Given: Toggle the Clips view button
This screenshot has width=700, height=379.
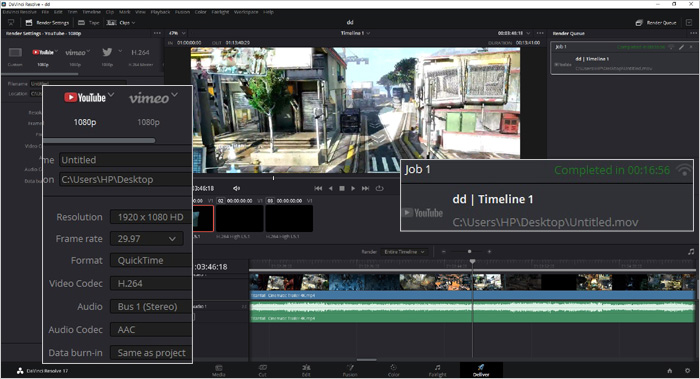Looking at the screenshot, I should (x=118, y=22).
